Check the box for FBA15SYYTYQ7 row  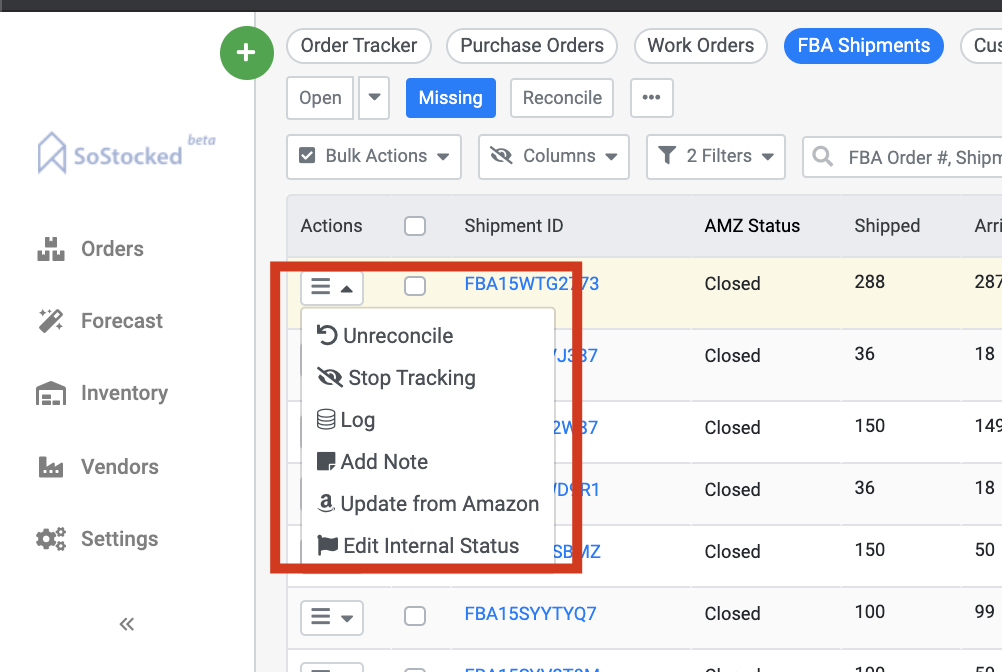[415, 616]
